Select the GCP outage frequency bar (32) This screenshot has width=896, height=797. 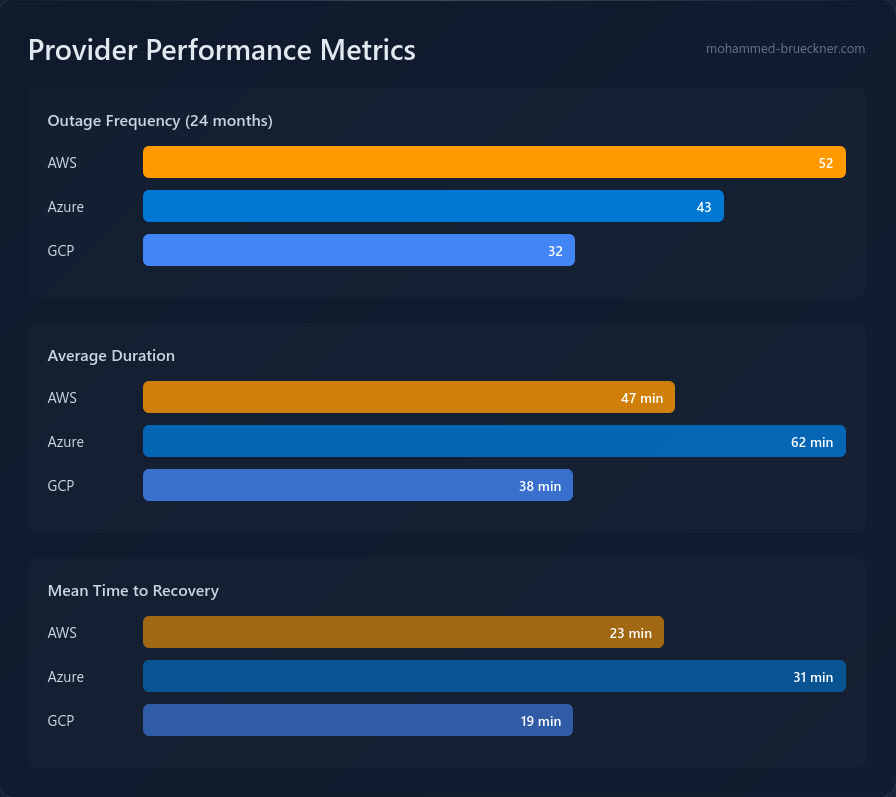click(x=359, y=250)
